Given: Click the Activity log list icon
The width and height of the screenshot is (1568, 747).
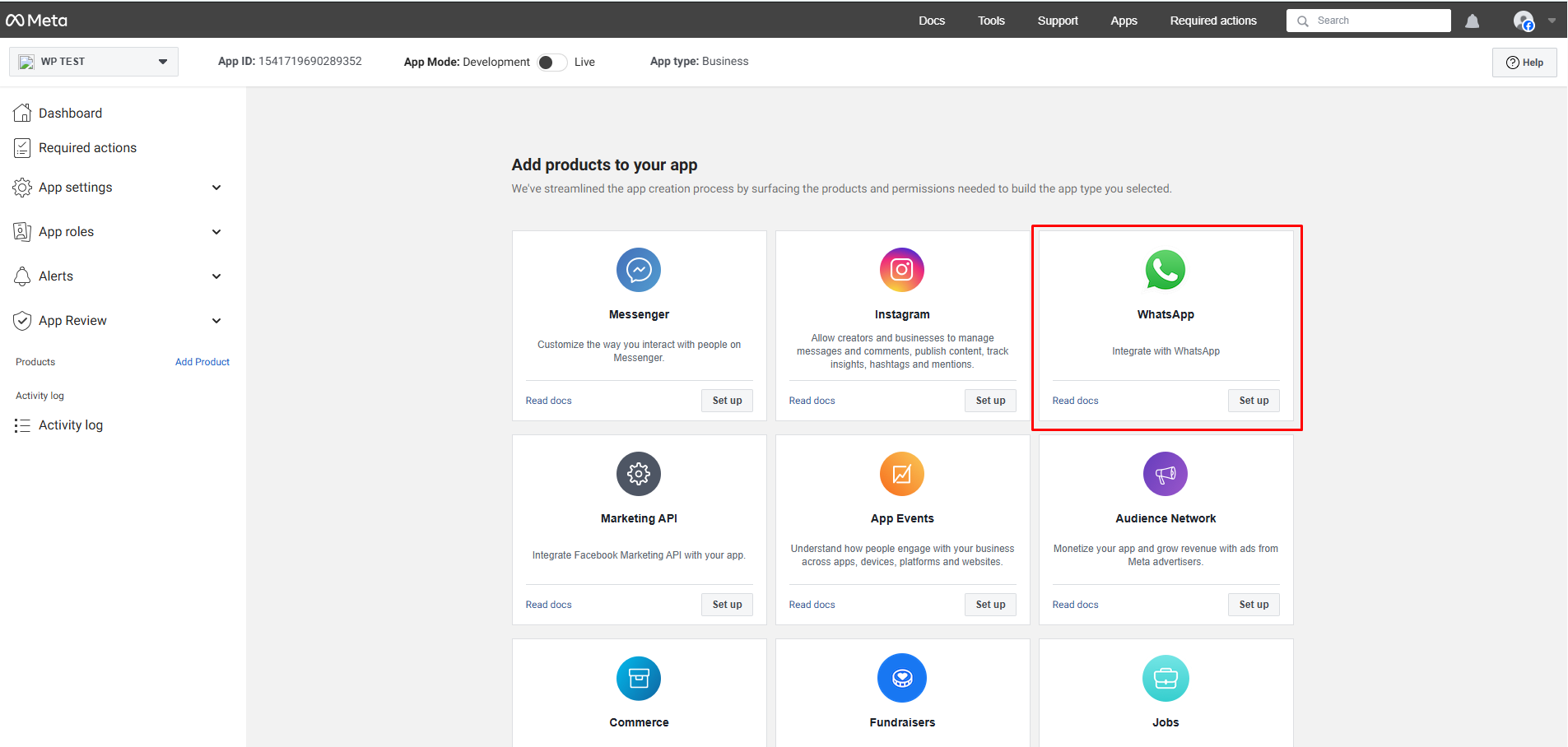Looking at the screenshot, I should pos(22,425).
